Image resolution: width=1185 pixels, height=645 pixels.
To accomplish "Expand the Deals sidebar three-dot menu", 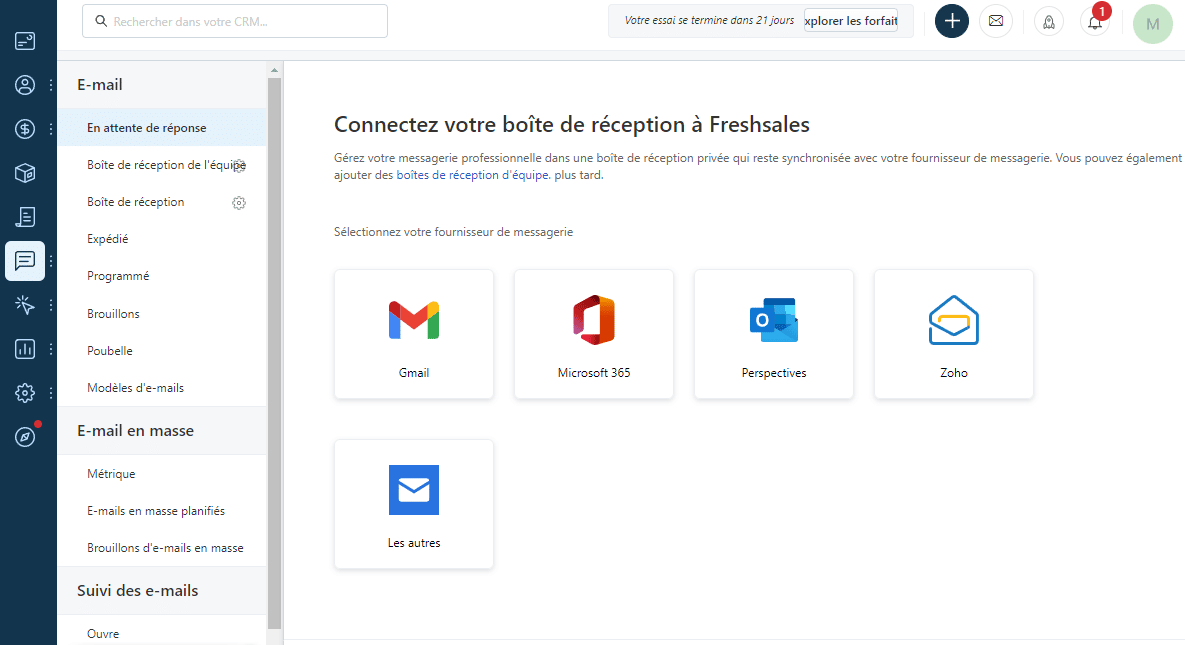I will click(x=51, y=129).
